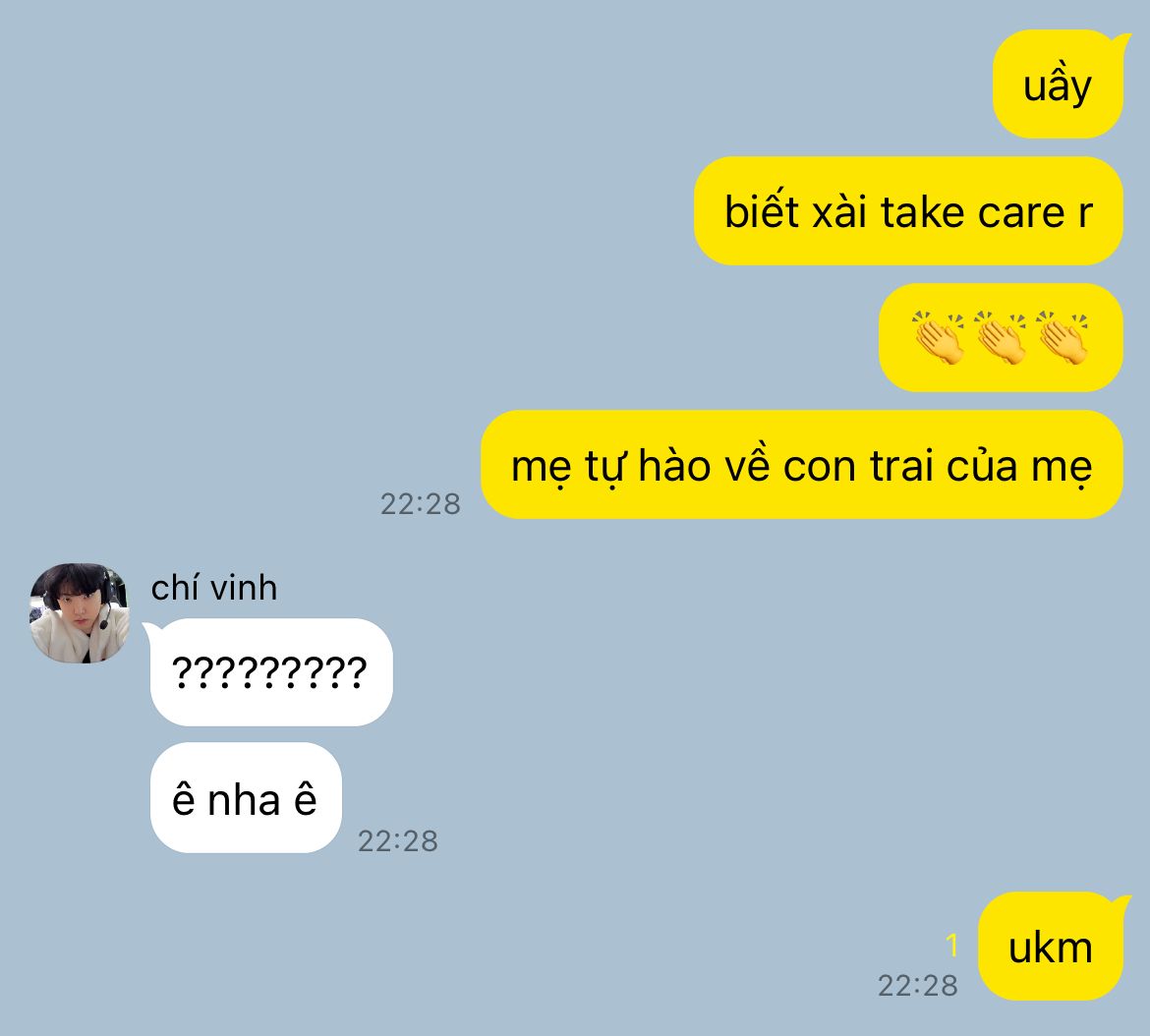
Task: Click the 22:28 timestamp next to "ukm"
Action: [917, 986]
